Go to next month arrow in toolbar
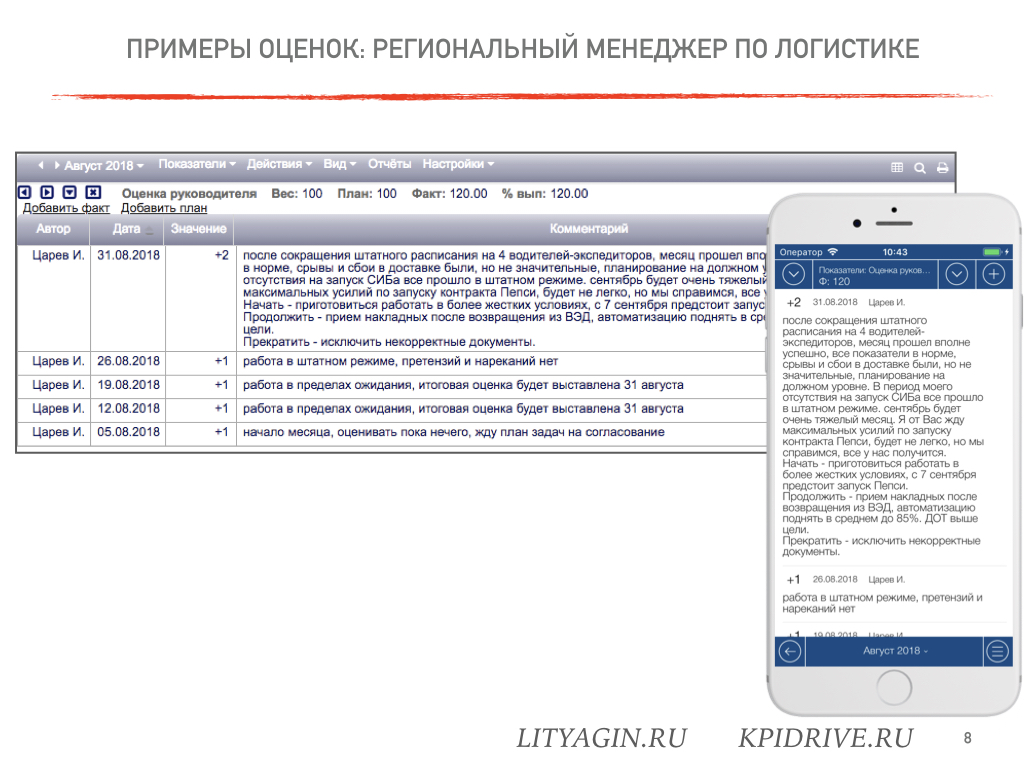Screen dimensions: 1024x768 click(57, 165)
